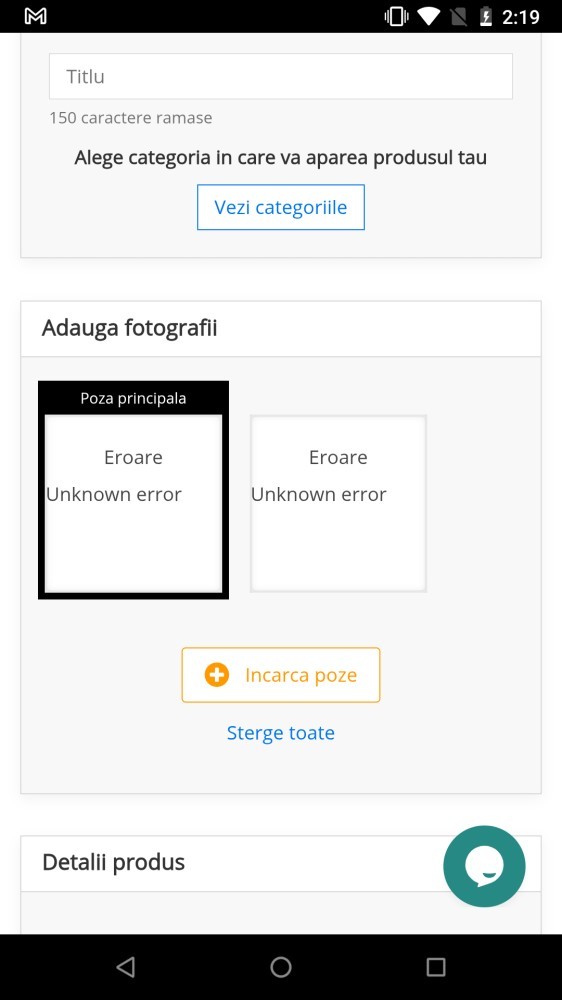Tap the clock showing 2:19
The height and width of the screenshot is (1000, 562).
coord(521,17)
